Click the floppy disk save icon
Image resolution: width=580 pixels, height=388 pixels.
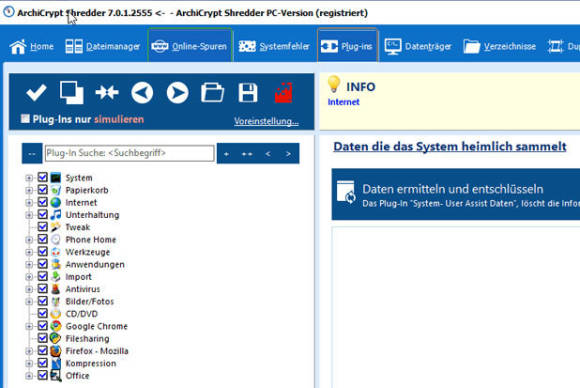click(248, 92)
